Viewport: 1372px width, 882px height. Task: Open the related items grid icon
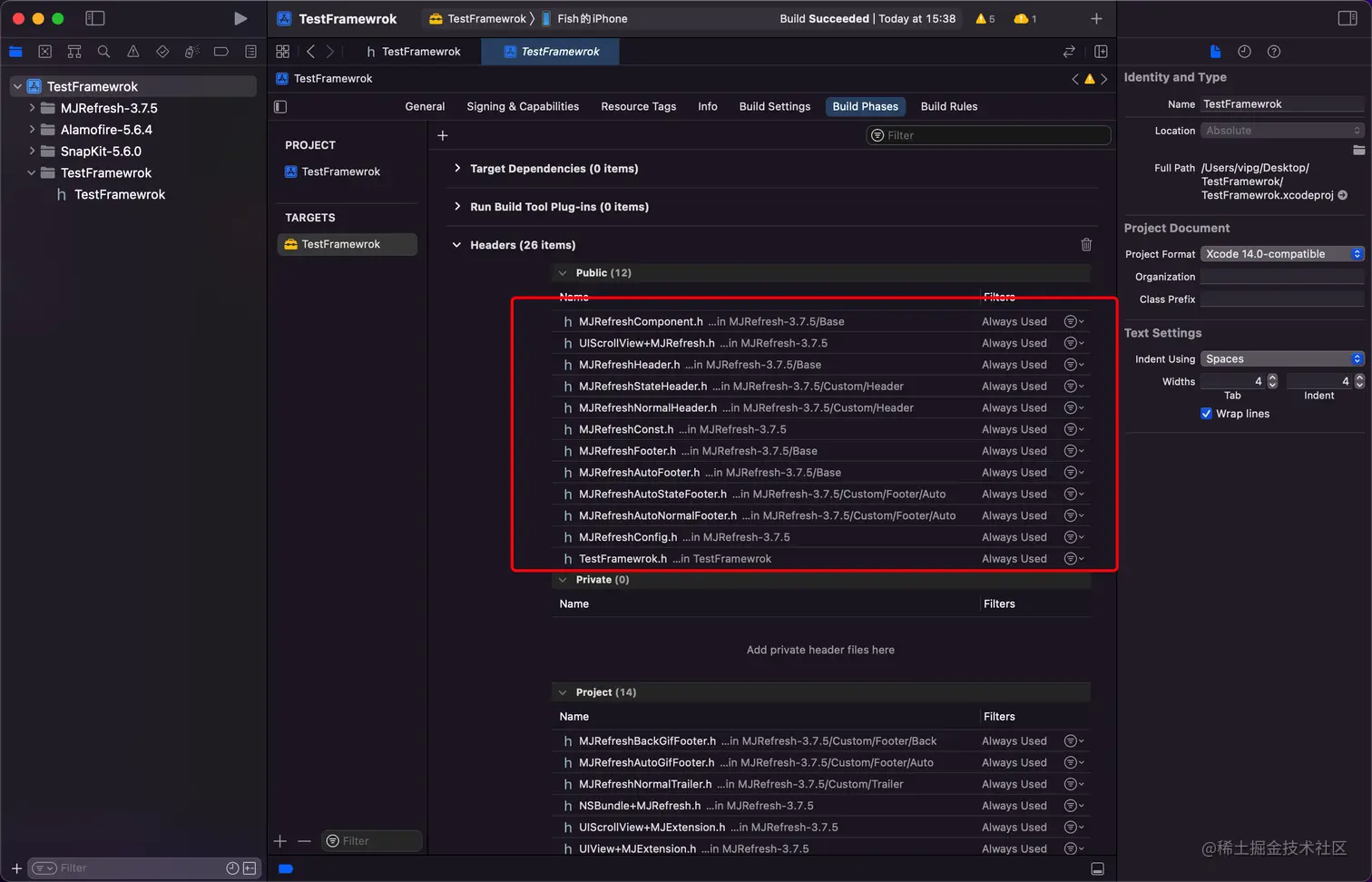pos(283,52)
